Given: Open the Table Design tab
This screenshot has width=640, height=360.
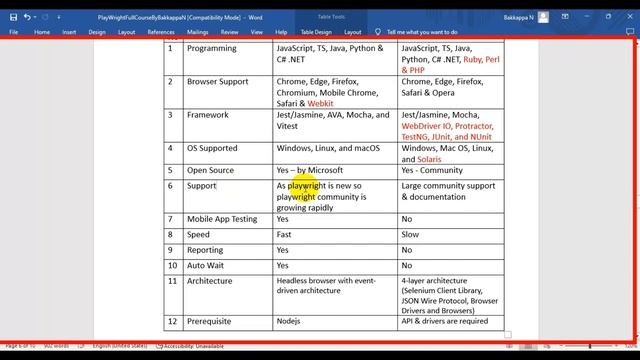Looking at the screenshot, I should pos(316,32).
